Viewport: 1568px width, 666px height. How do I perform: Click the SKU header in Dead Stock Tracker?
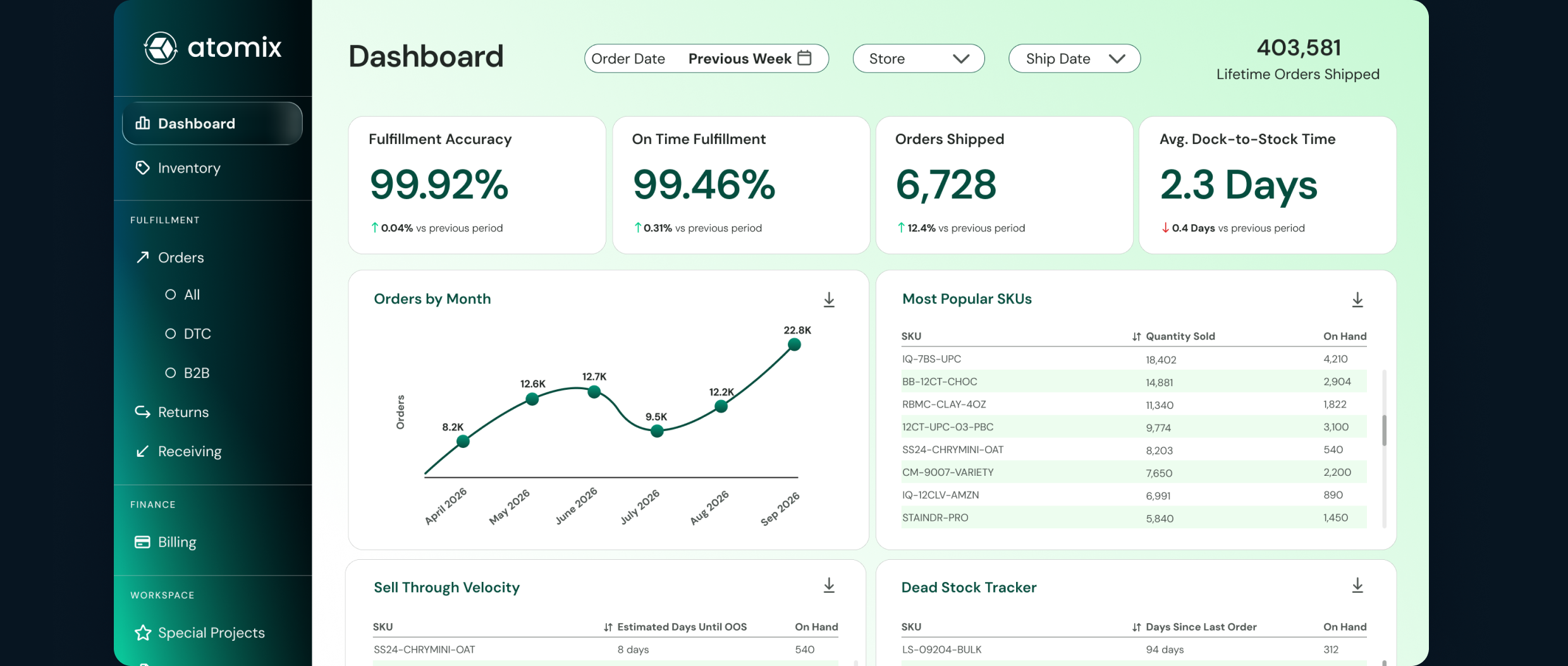tap(911, 627)
